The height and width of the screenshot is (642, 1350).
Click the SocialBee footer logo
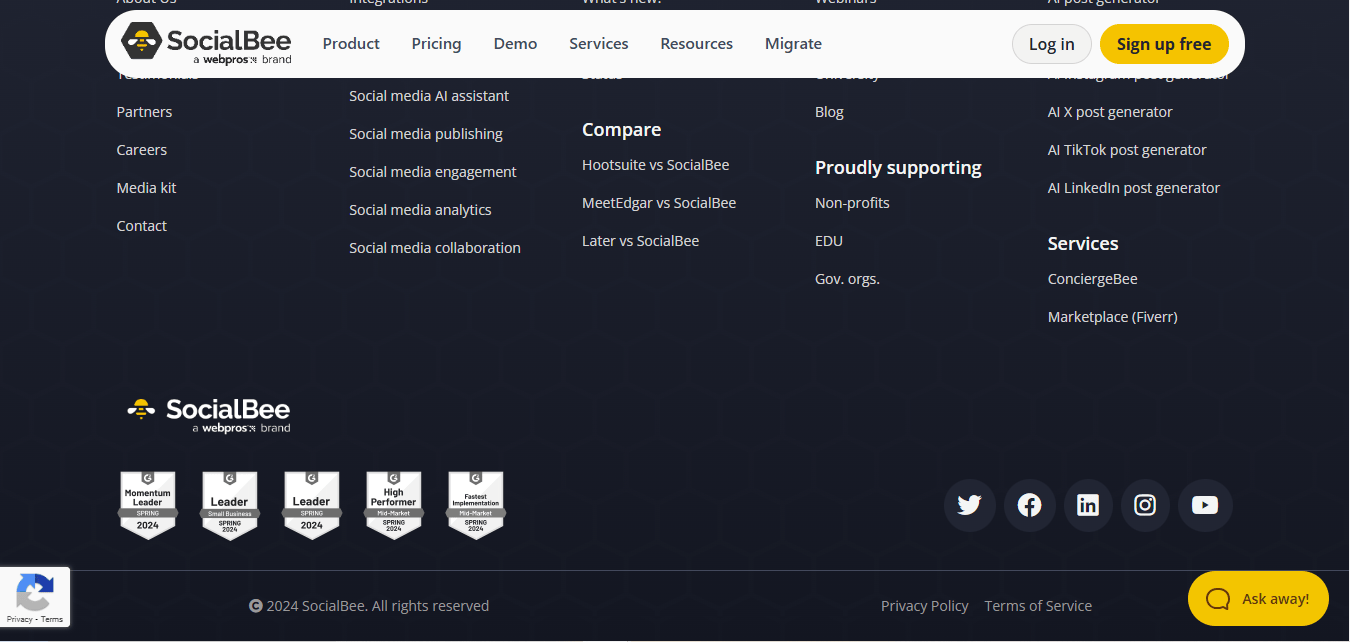208,415
